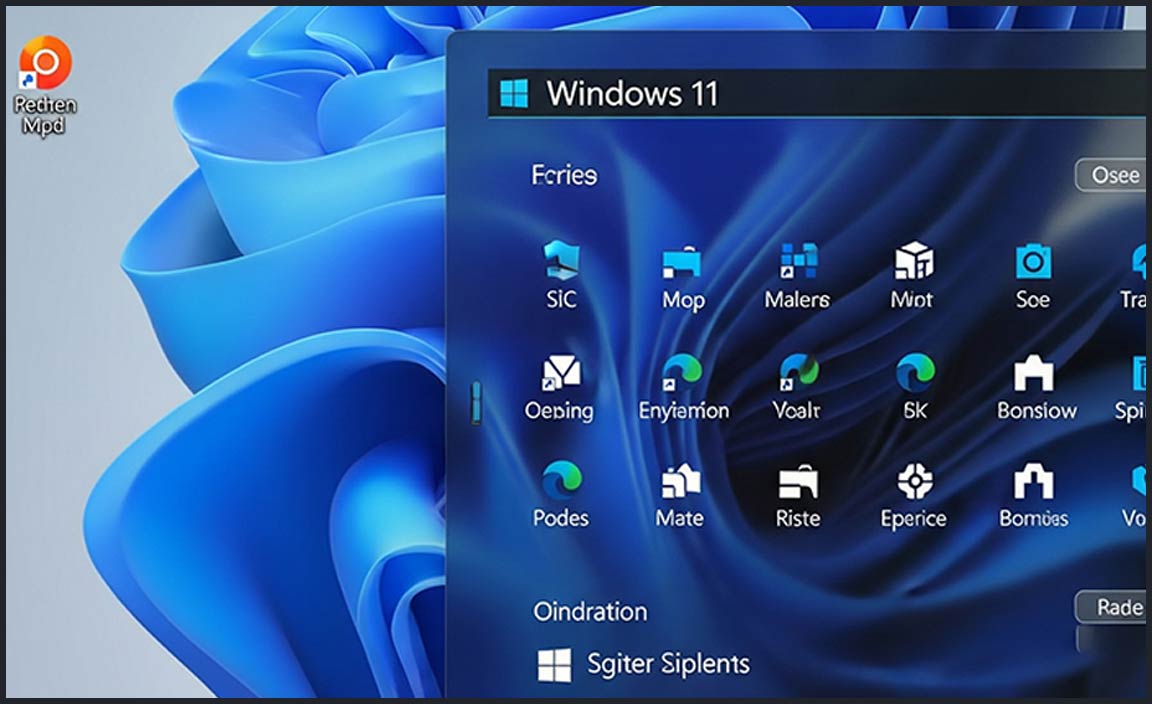Open the Bonsiow app icon
The image size is (1152, 704).
coord(1035,375)
